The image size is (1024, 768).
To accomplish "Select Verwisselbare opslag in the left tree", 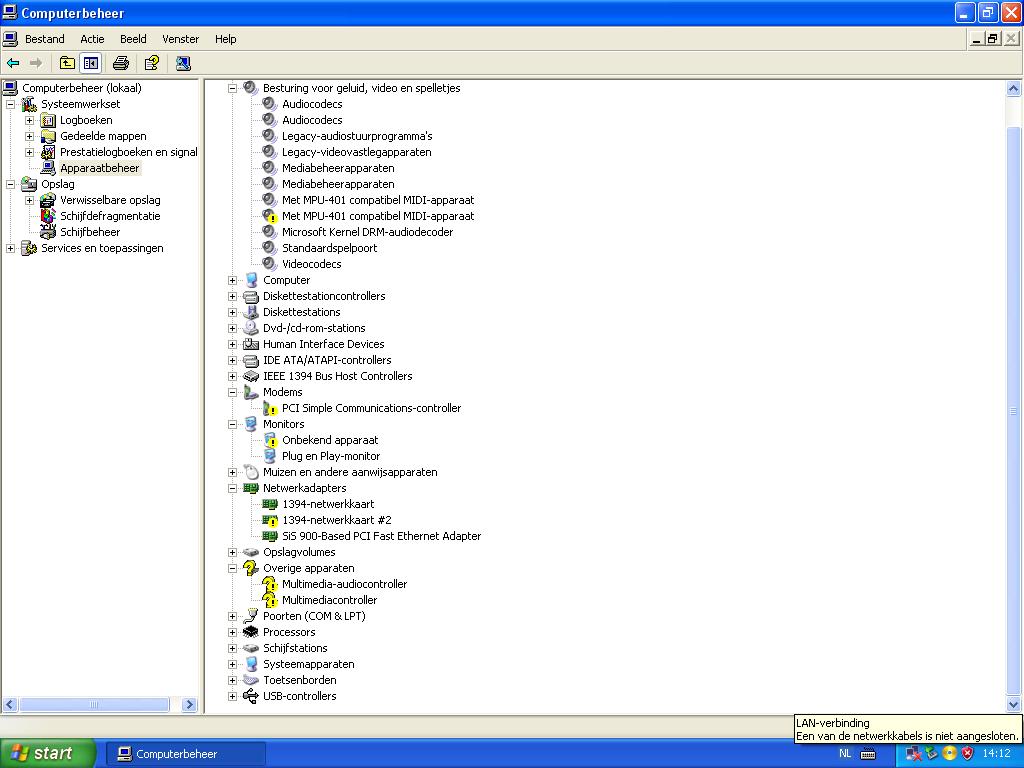I will (110, 200).
